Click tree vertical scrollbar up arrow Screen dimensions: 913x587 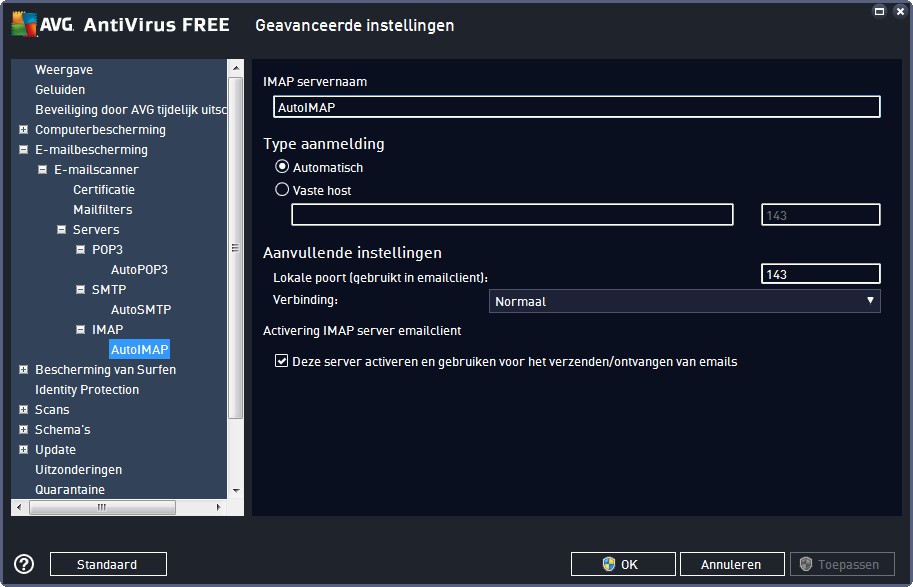pyautogui.click(x=235, y=68)
